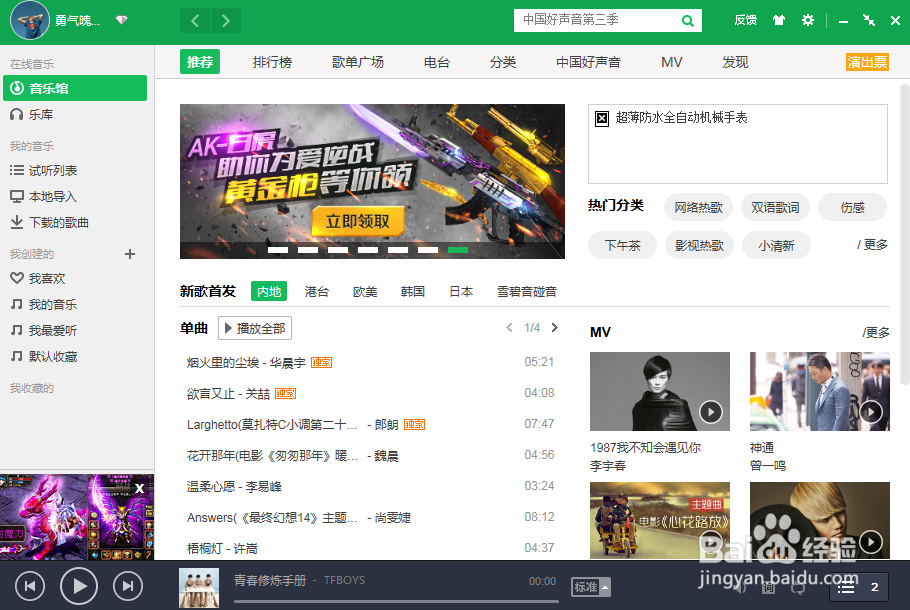This screenshot has width=910, height=610.
Task: Toggle the loop playback mode icon
Action: (798, 587)
